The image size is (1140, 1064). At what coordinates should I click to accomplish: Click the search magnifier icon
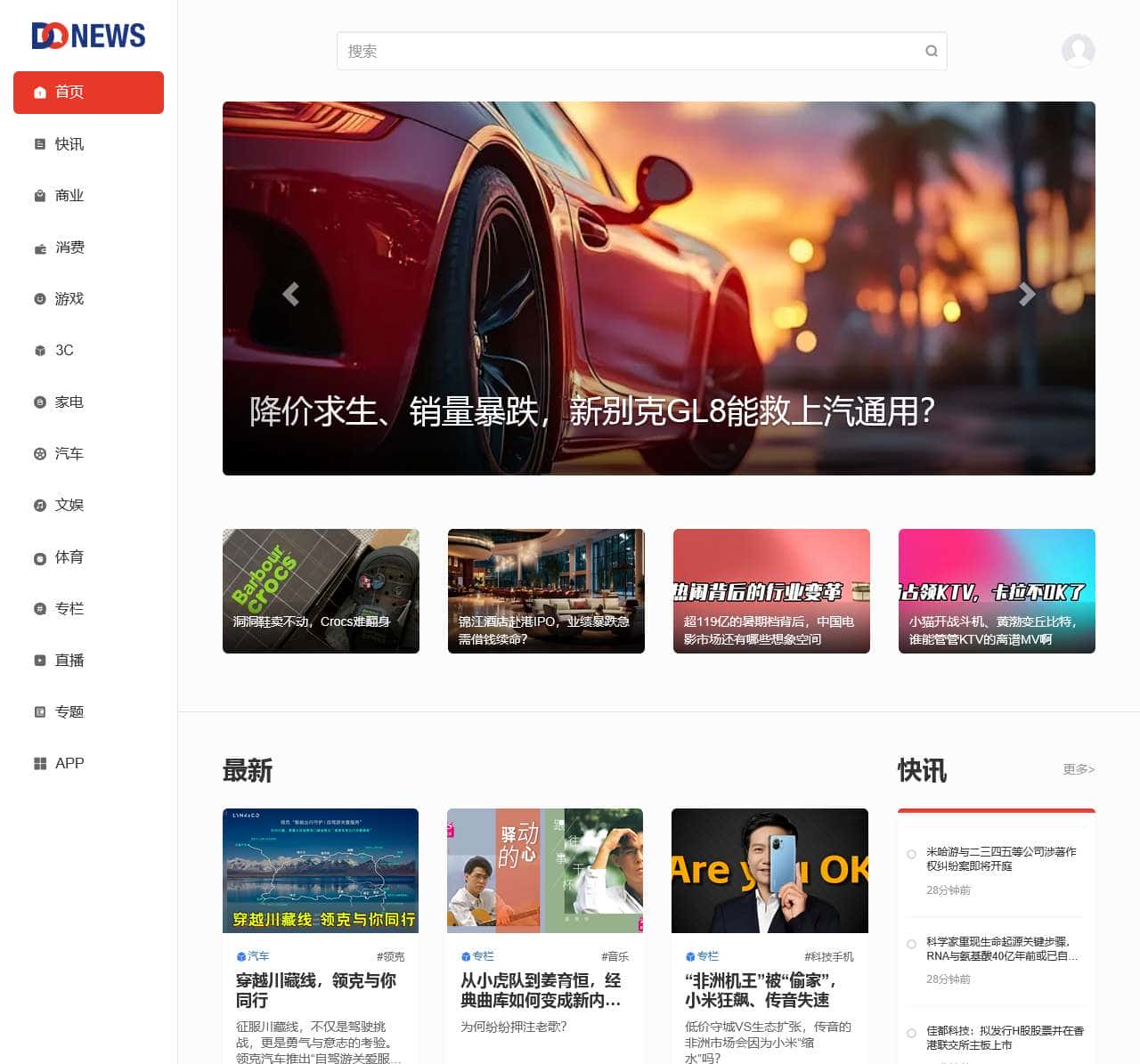click(931, 52)
